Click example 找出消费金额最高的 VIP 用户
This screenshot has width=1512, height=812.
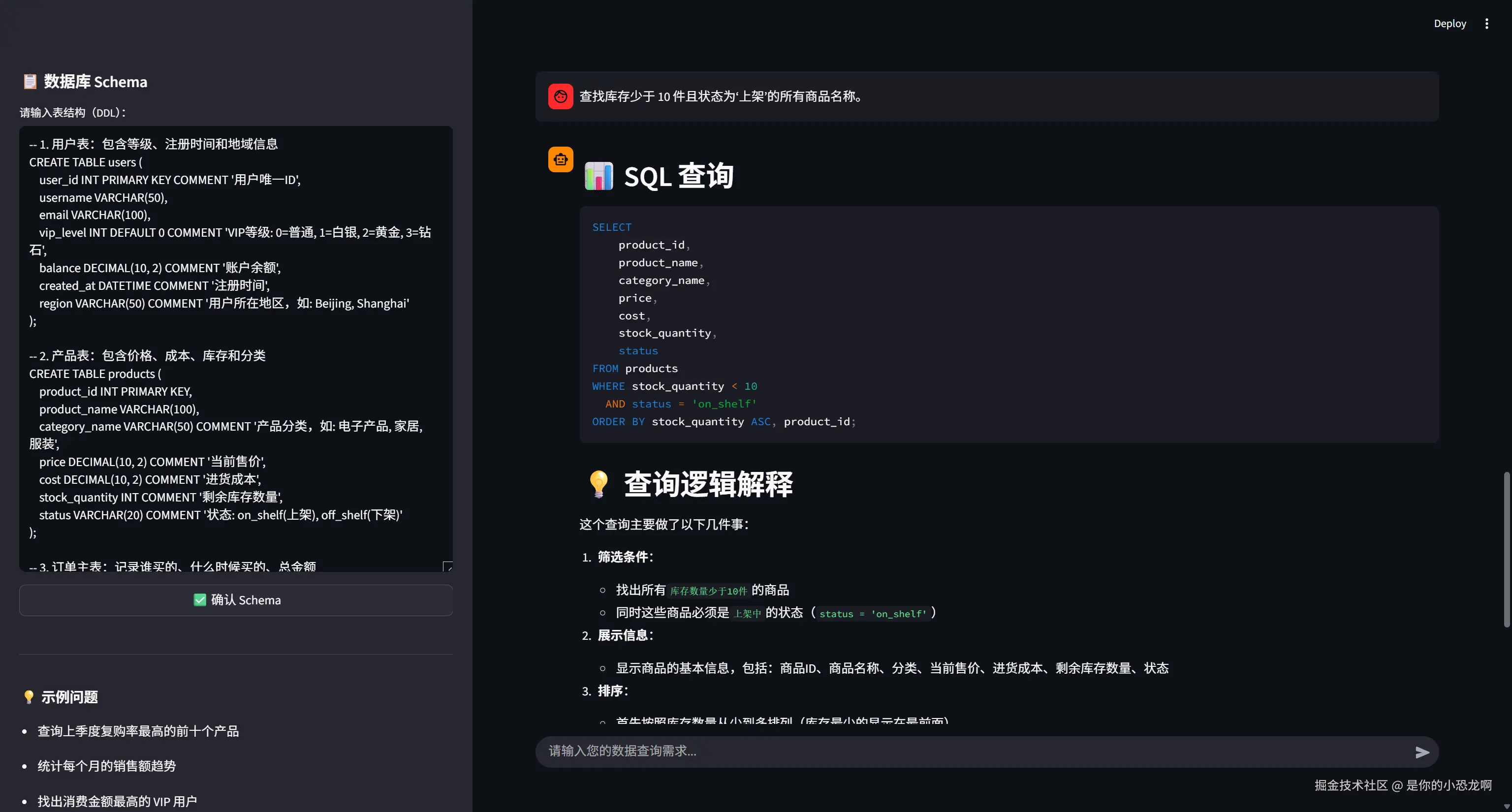click(x=118, y=801)
